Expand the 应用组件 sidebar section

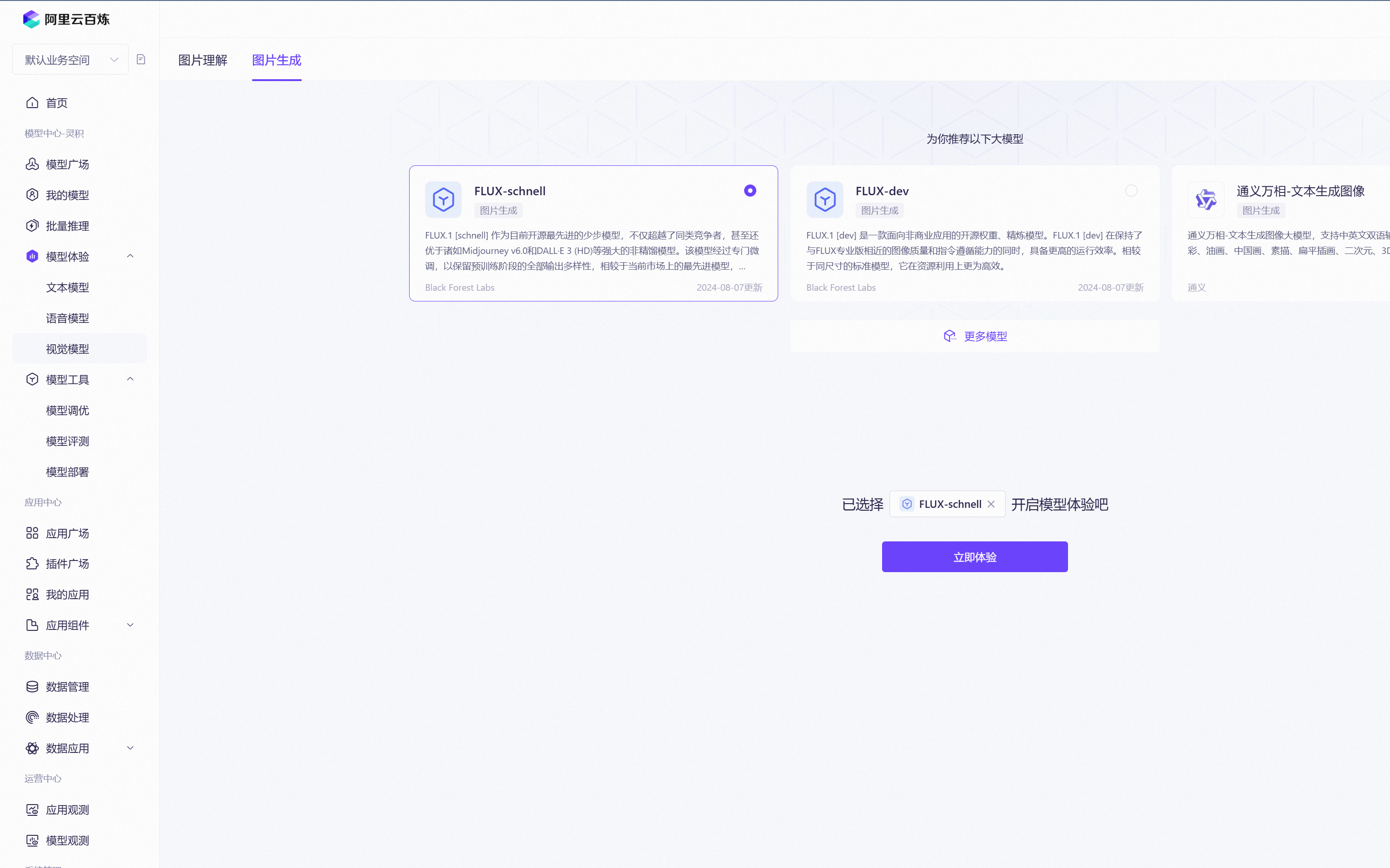(x=130, y=625)
